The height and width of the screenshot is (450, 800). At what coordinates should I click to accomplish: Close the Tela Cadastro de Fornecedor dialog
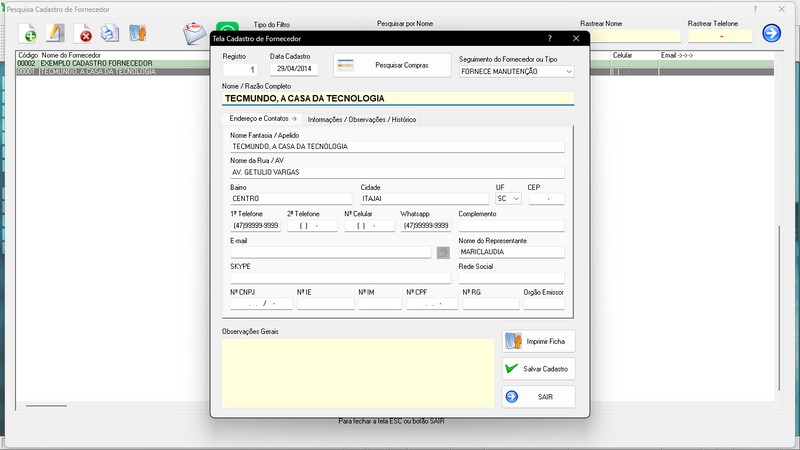tap(576, 38)
